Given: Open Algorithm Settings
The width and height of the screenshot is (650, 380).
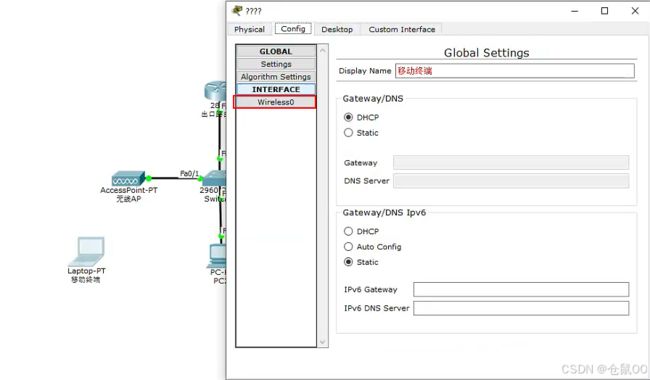Looking at the screenshot, I should coord(276,77).
